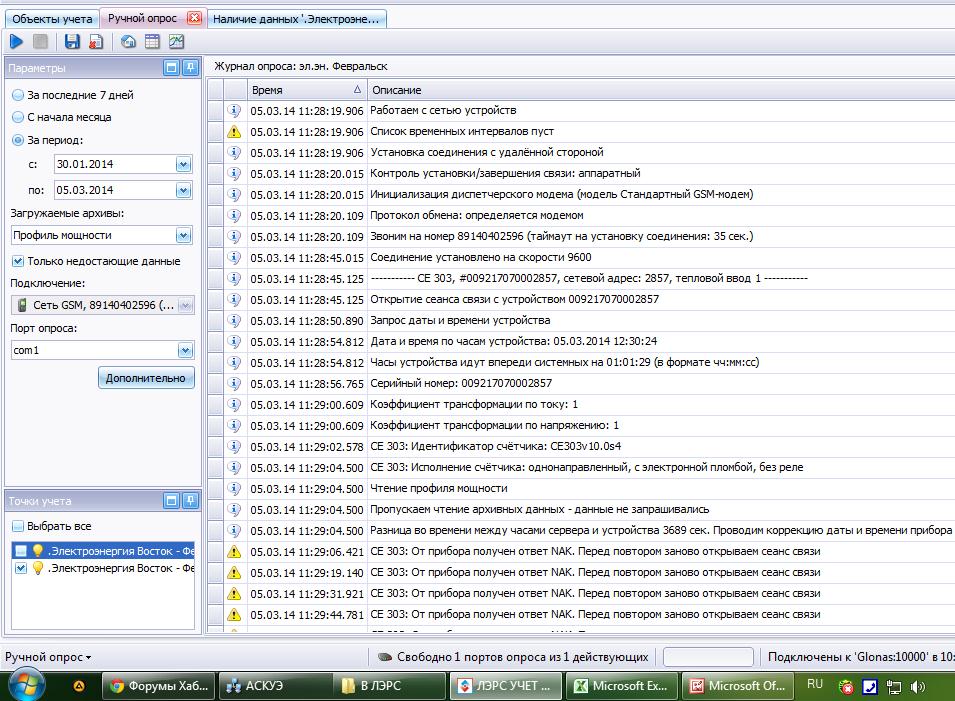This screenshot has width=955, height=701.
Task: Uncheck the second Электроэнергия Восток row checkbox
Action: [x=21, y=568]
